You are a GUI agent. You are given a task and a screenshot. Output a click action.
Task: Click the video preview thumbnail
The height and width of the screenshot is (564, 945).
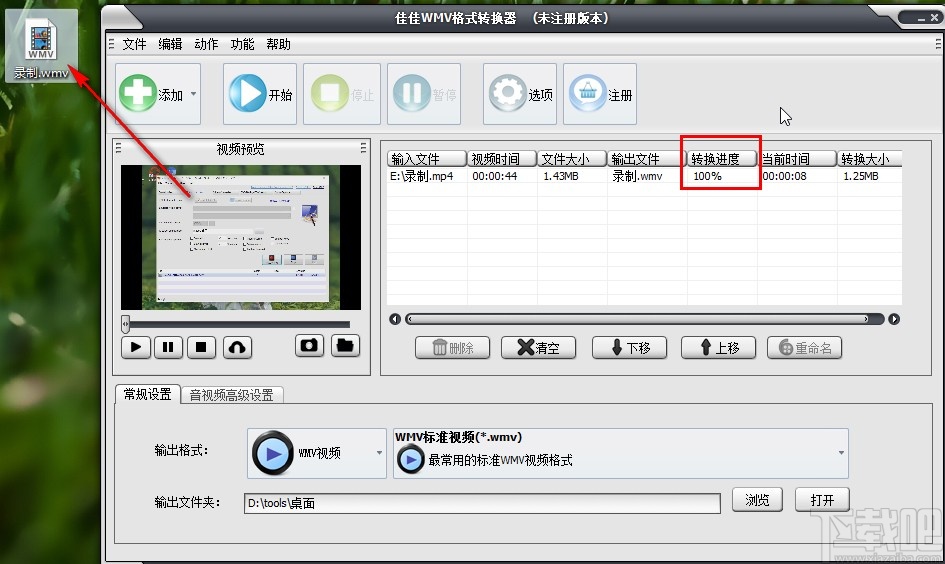[x=241, y=237]
